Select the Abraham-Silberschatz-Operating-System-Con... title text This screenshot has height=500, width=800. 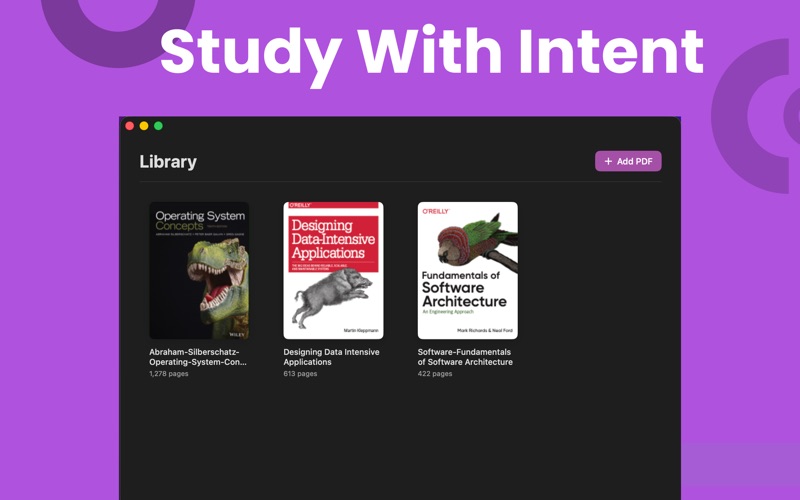198,357
